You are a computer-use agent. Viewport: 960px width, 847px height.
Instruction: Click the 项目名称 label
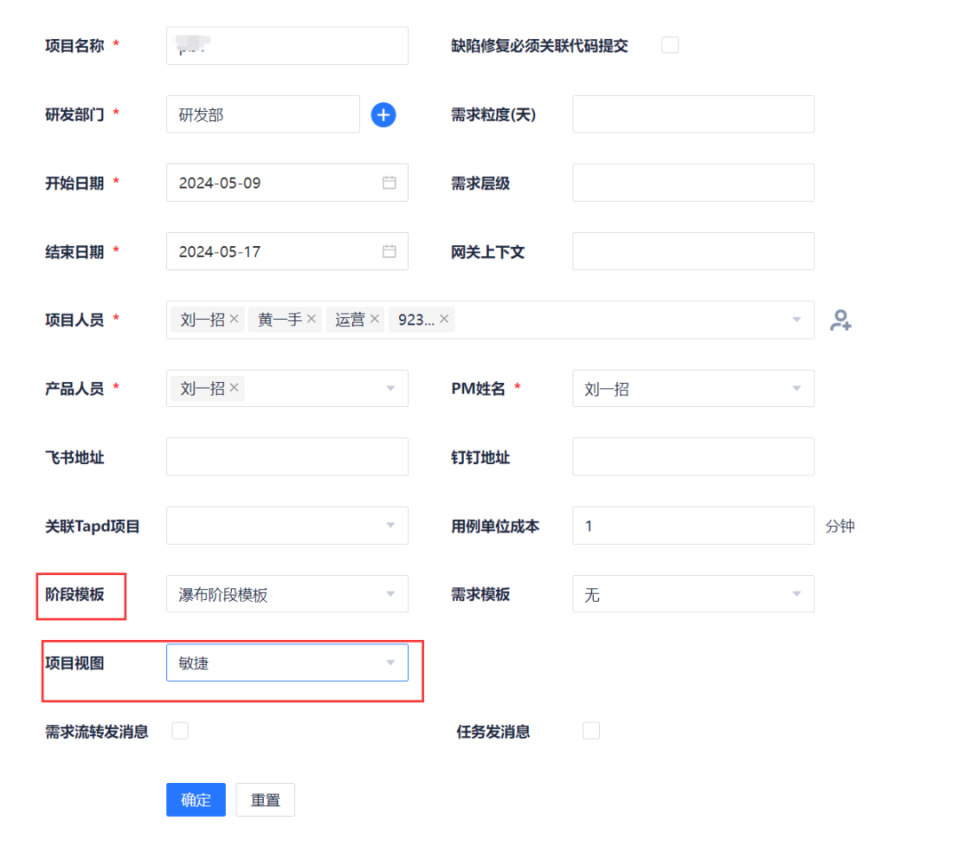click(x=75, y=46)
